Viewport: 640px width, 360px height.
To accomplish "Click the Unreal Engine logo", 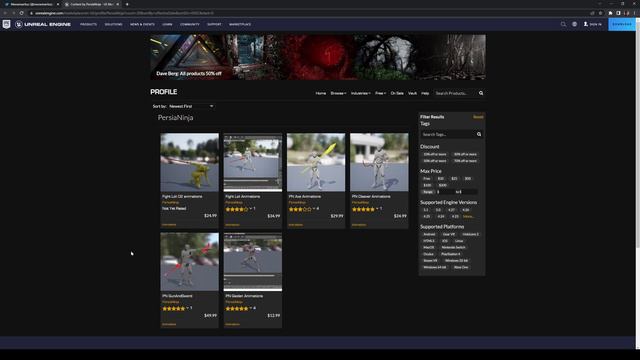I will pos(43,24).
